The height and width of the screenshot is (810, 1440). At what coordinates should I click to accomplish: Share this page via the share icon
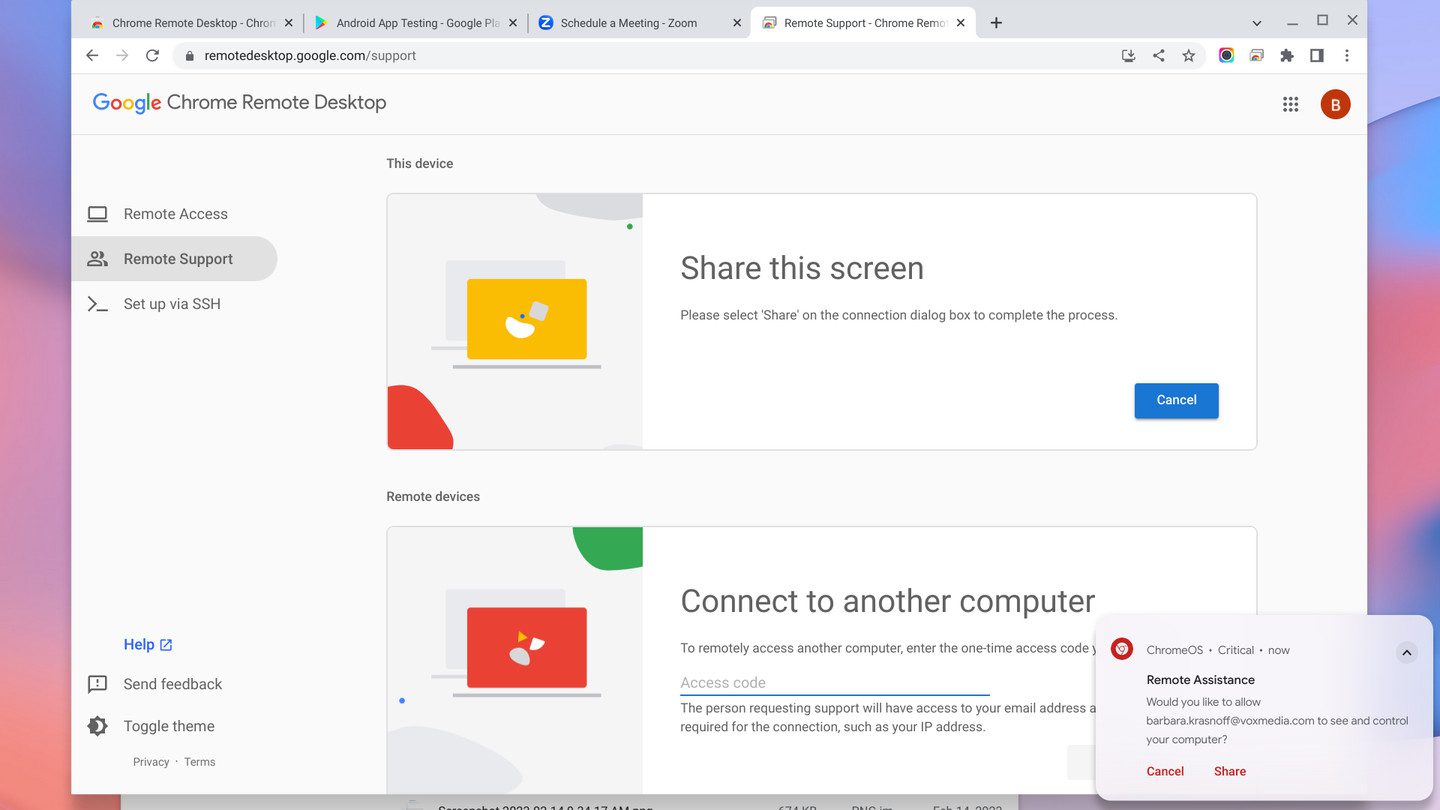point(1158,56)
